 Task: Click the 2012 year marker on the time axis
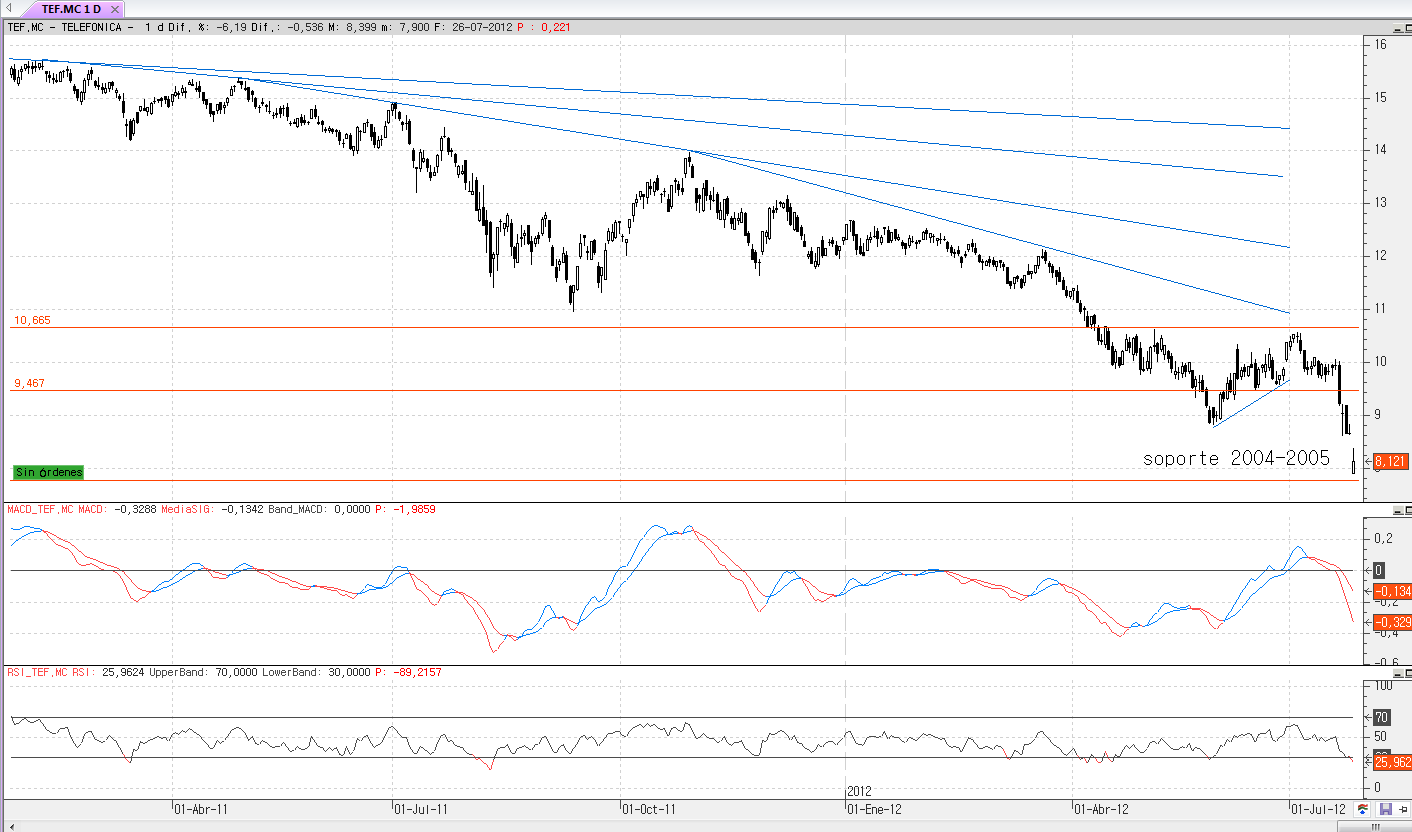tap(860, 790)
